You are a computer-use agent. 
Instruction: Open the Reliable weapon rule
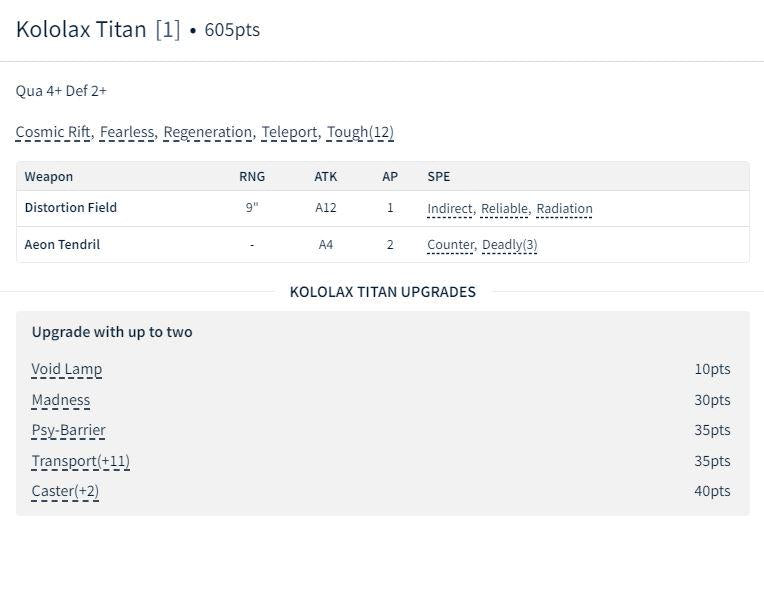tap(504, 209)
